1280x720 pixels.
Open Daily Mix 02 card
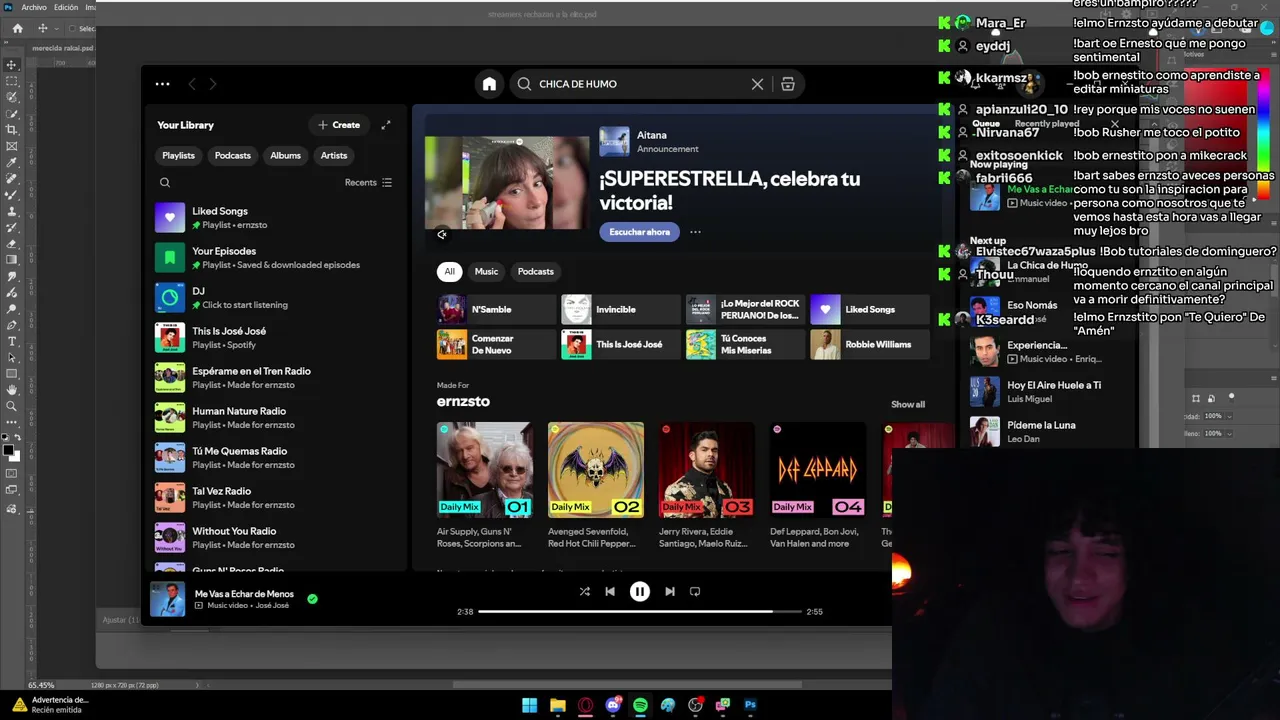click(x=596, y=486)
